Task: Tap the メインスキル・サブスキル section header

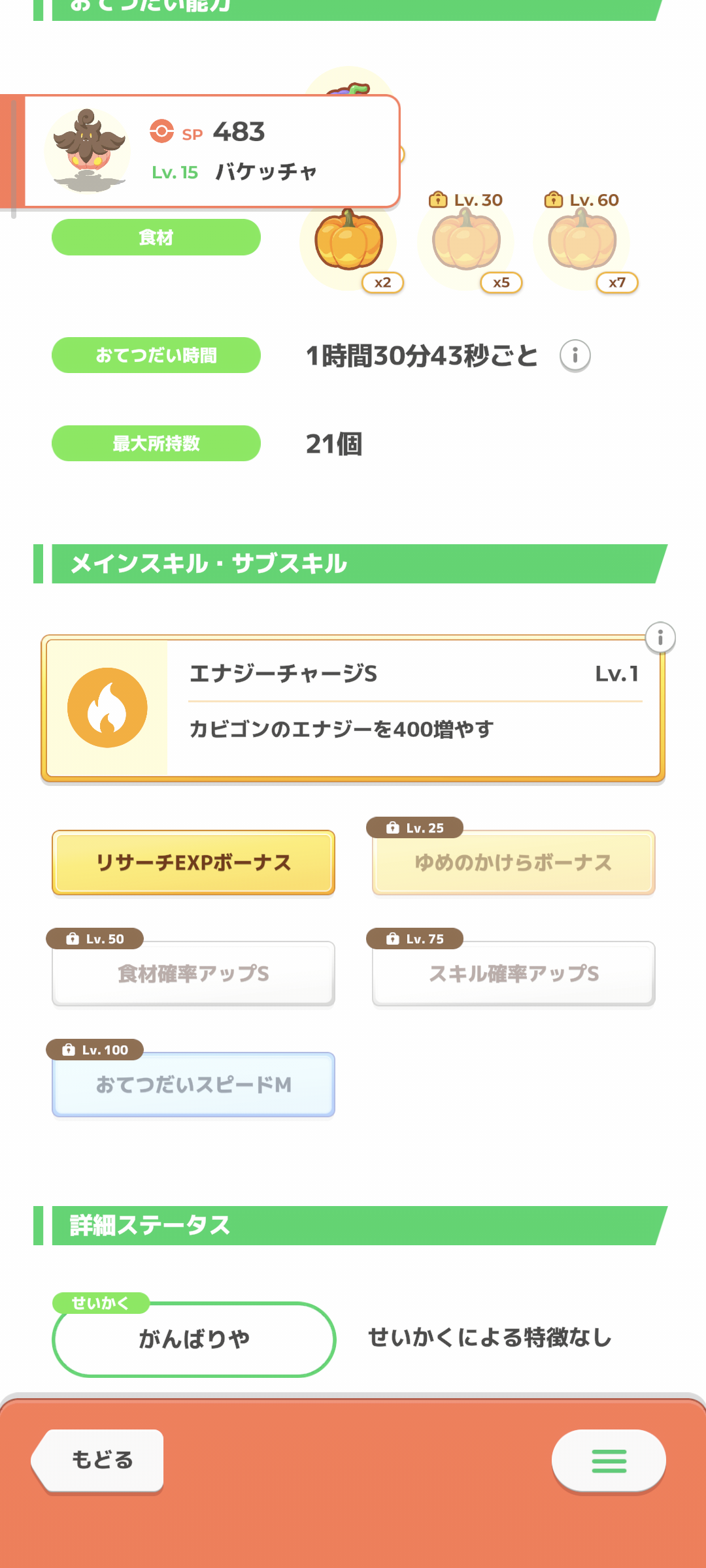Action: (353, 564)
